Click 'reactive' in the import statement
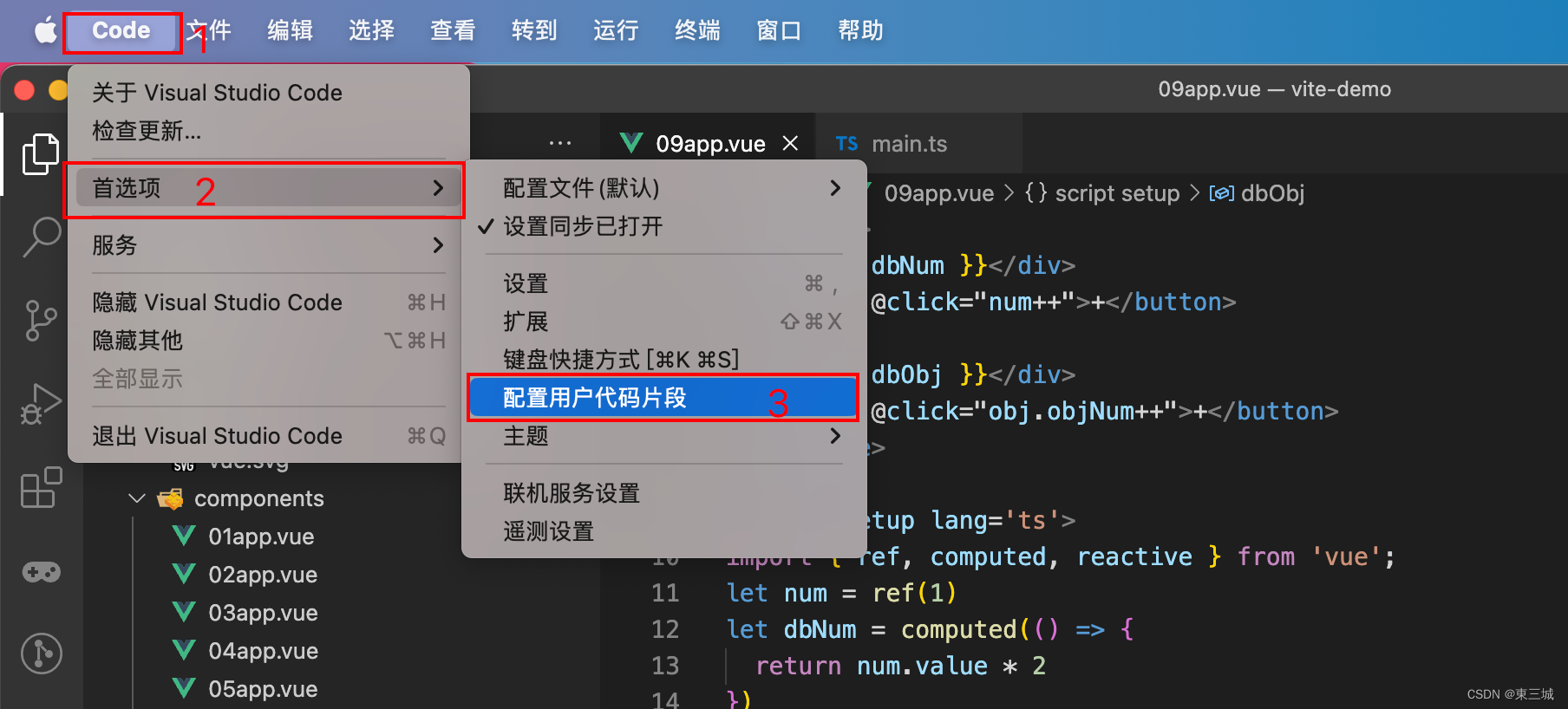Viewport: 1568px width, 709px height. (1134, 556)
